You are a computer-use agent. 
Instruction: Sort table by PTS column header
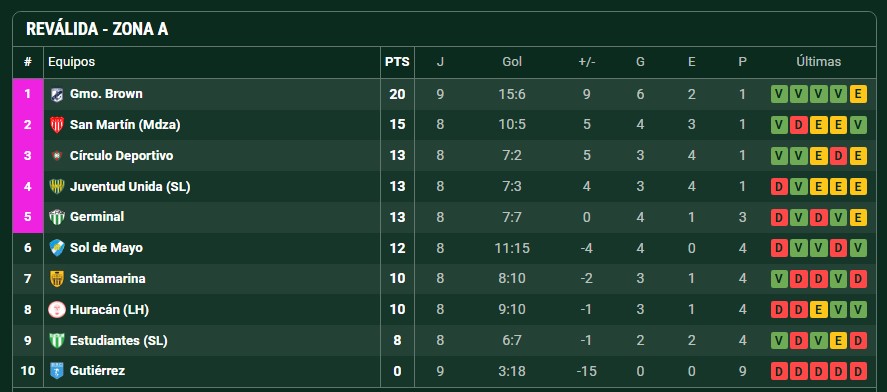(x=397, y=62)
